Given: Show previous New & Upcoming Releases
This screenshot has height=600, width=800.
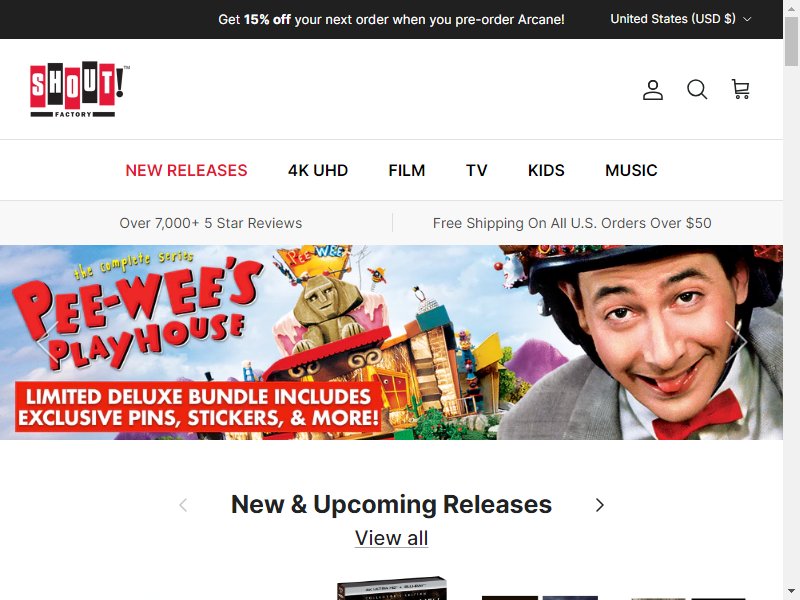Looking at the screenshot, I should [x=183, y=505].
